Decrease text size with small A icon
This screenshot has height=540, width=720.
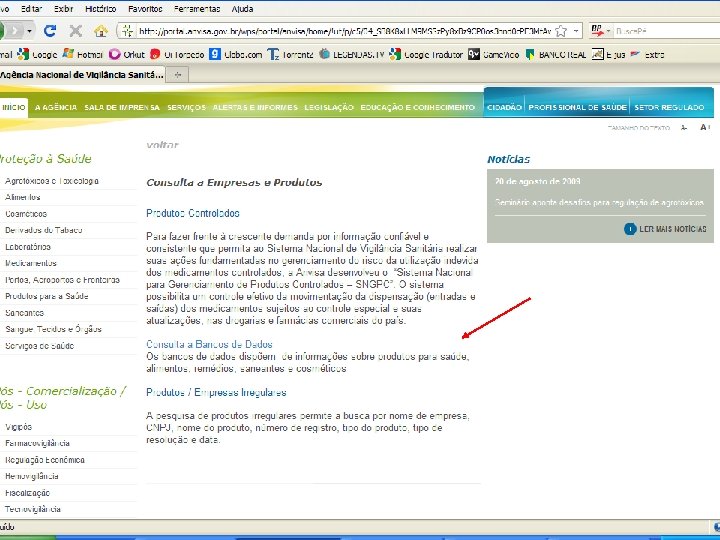[684, 128]
